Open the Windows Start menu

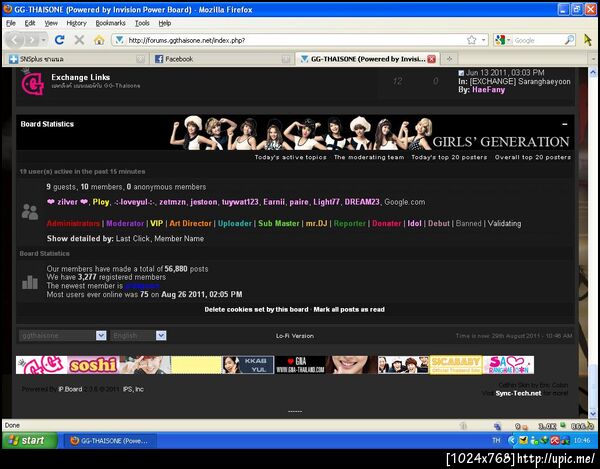coord(30,441)
